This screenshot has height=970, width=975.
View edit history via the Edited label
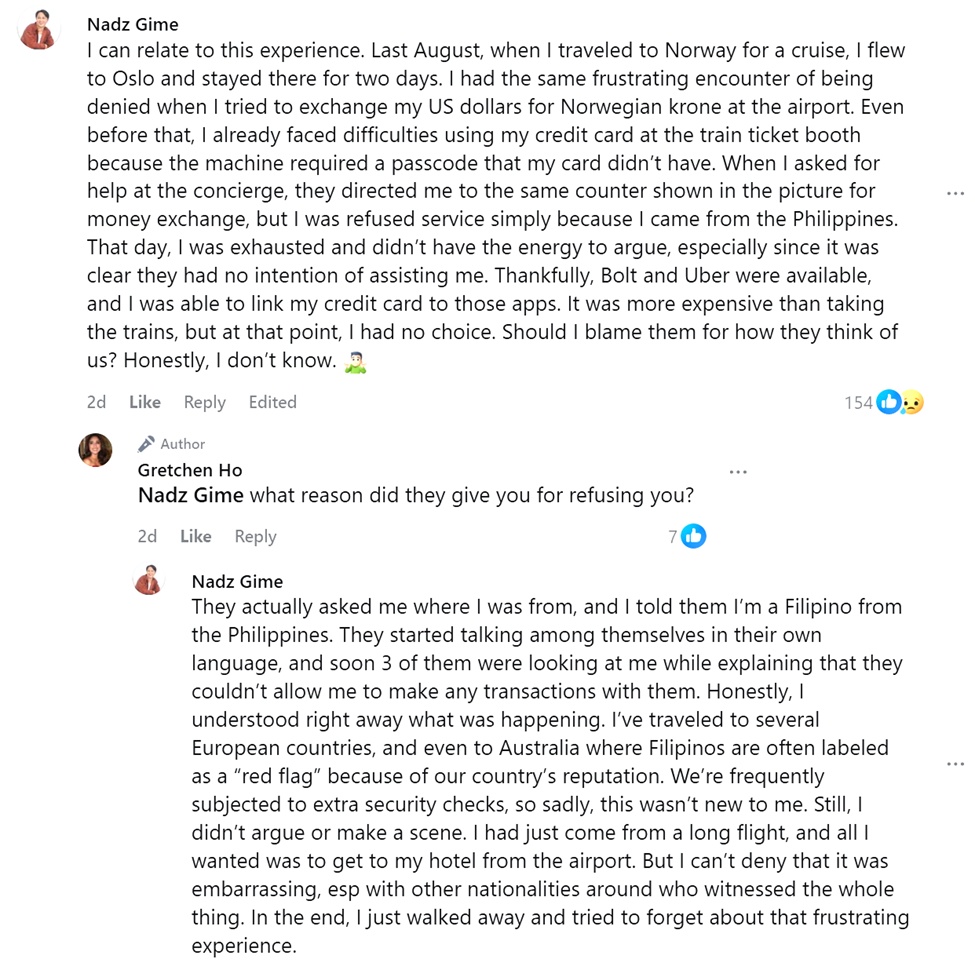coord(272,402)
